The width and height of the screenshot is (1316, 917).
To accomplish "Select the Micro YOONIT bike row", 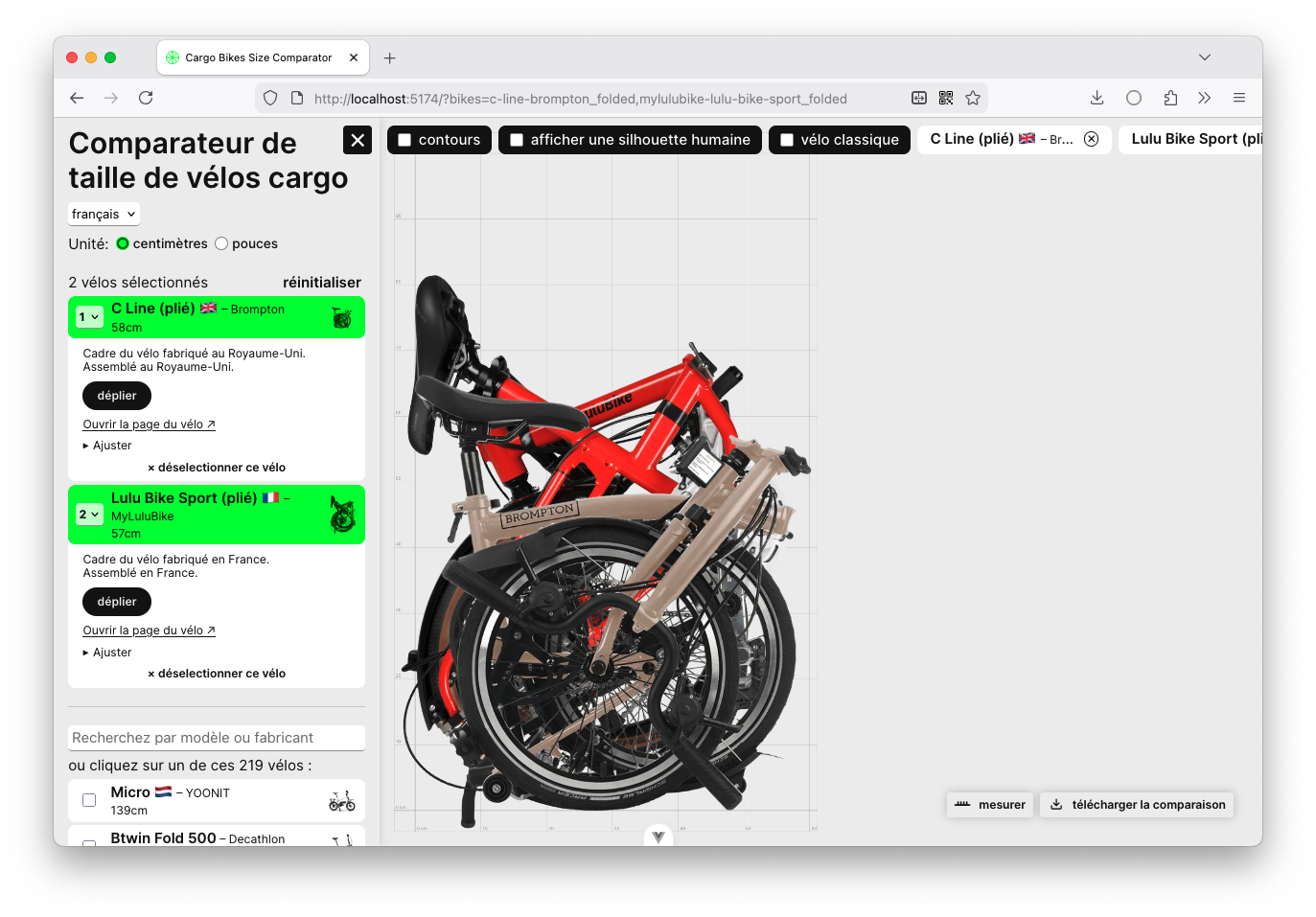I will [x=217, y=800].
